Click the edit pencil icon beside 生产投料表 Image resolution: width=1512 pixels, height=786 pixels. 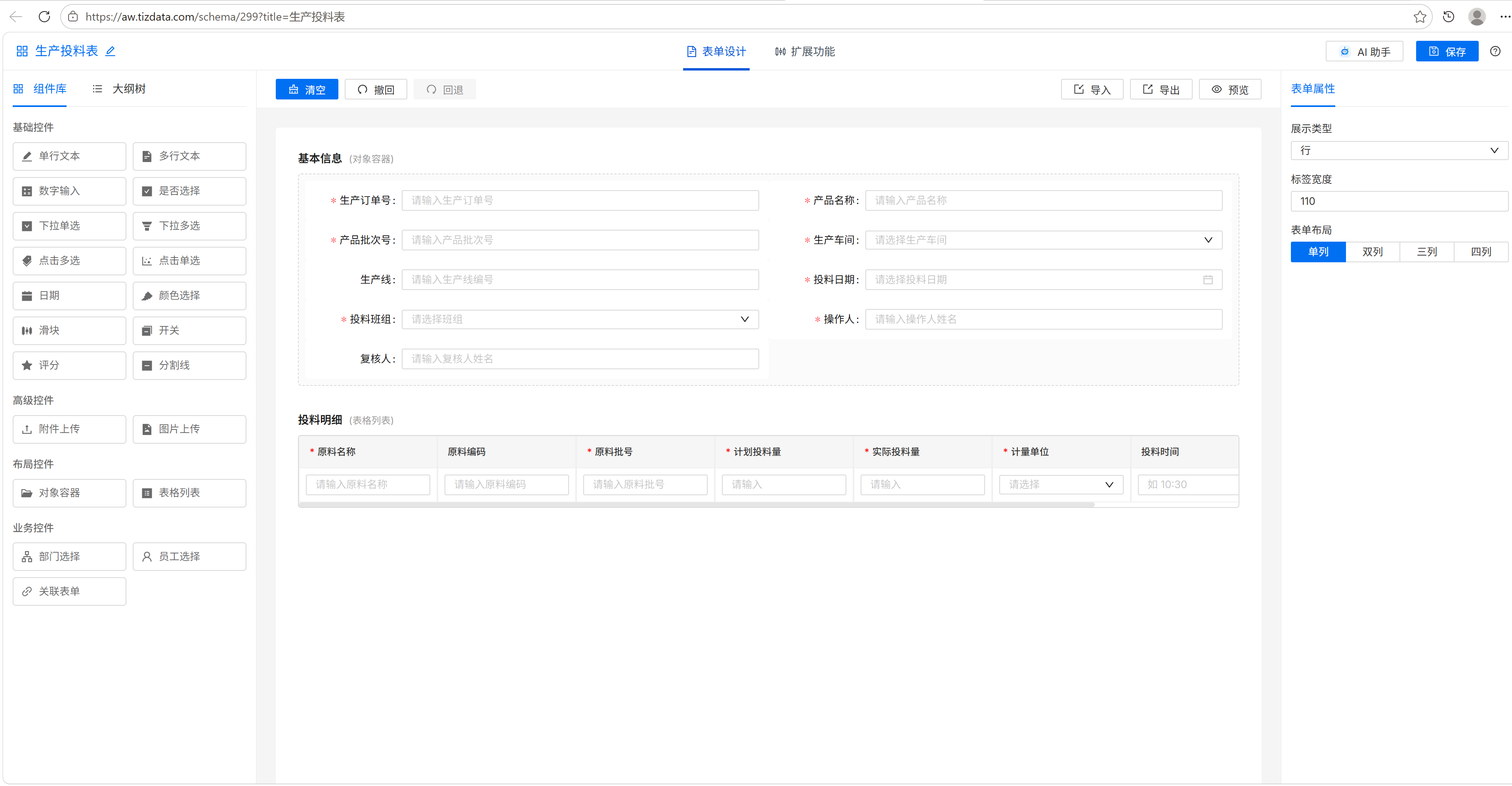(x=110, y=51)
